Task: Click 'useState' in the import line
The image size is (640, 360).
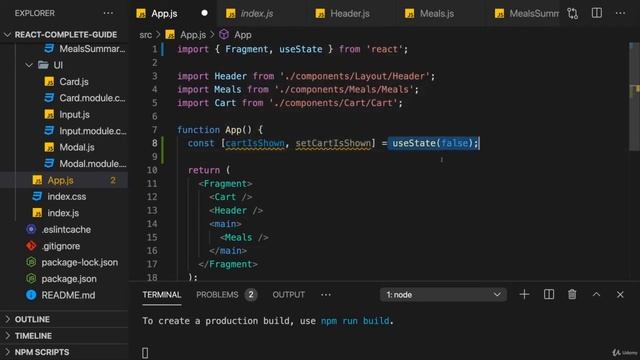Action: (301, 49)
